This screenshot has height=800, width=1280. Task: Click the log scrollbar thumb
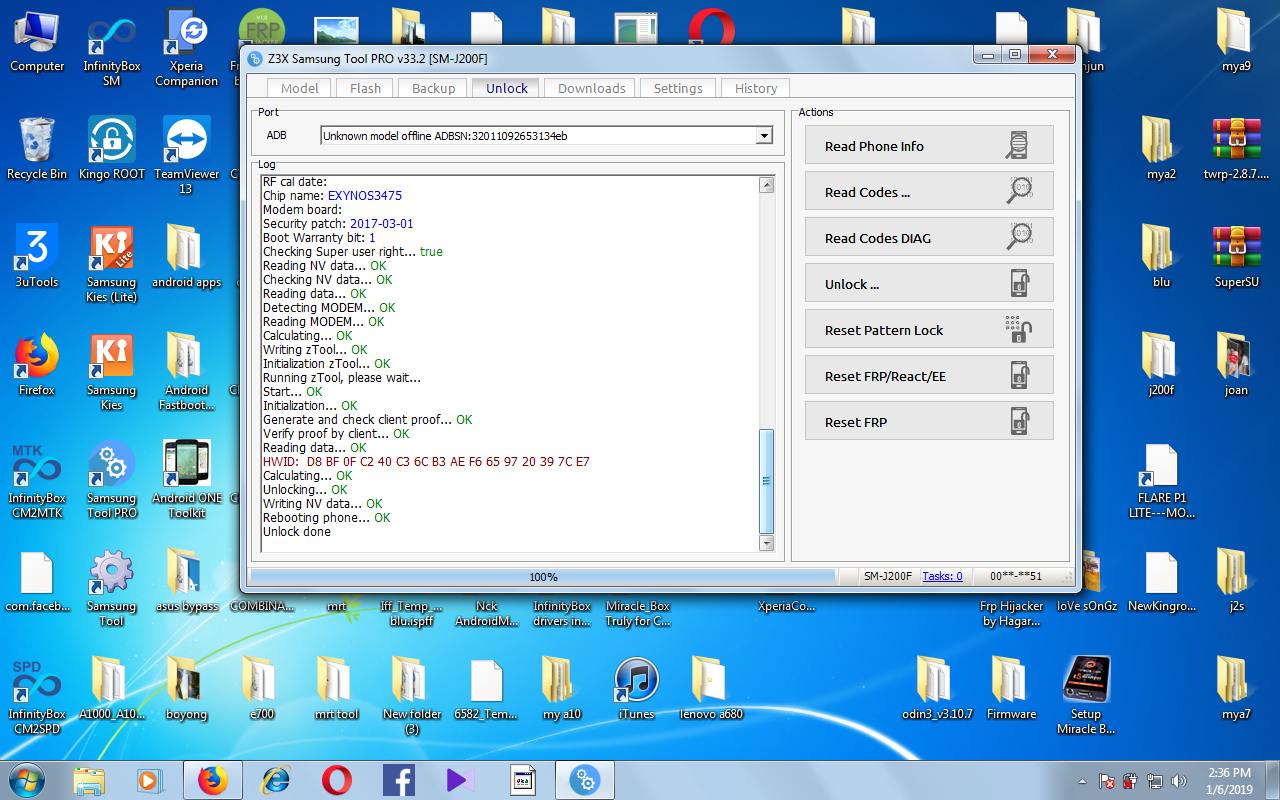(x=767, y=481)
